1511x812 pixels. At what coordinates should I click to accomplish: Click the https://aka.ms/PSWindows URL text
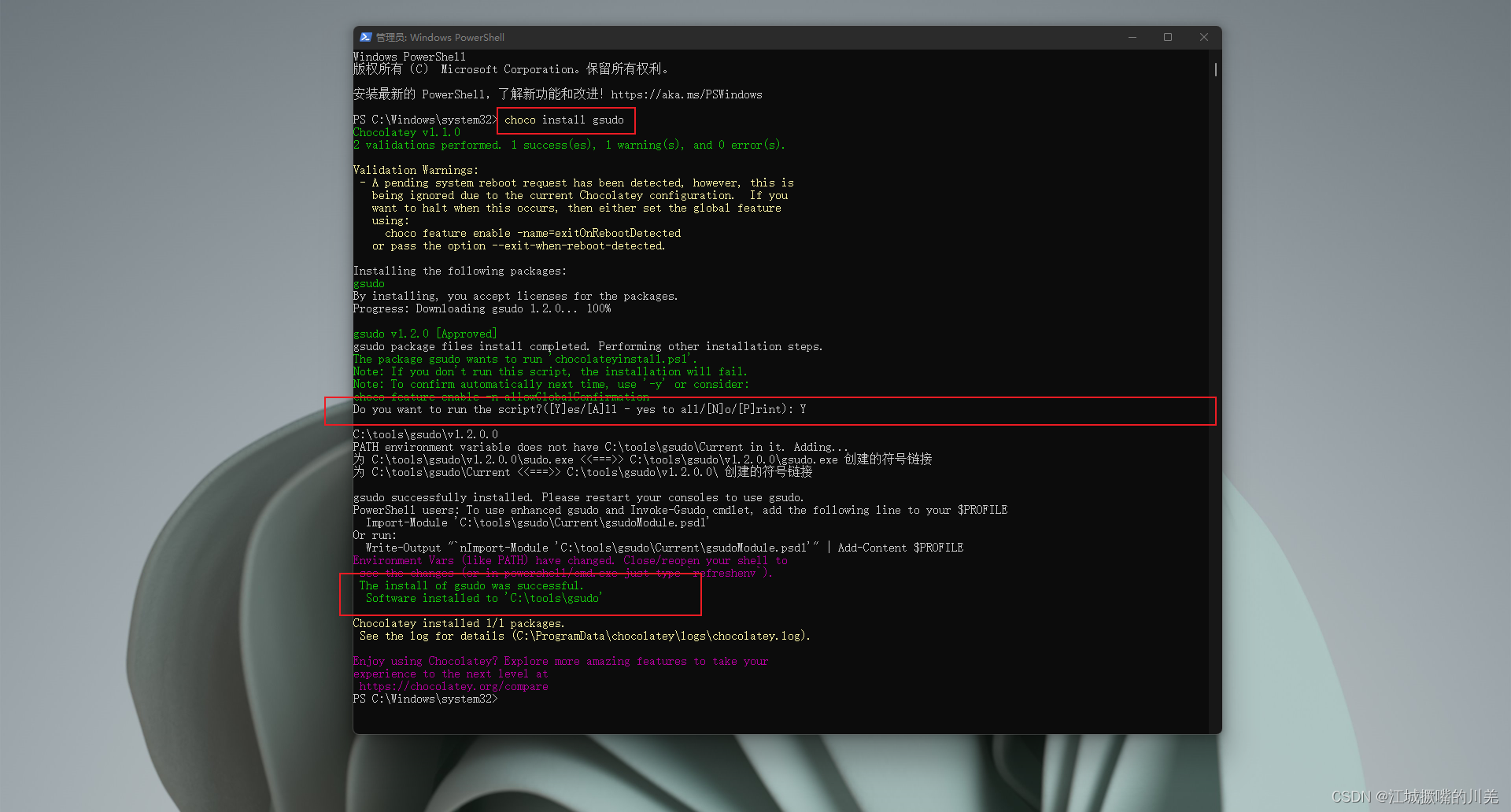tap(686, 94)
